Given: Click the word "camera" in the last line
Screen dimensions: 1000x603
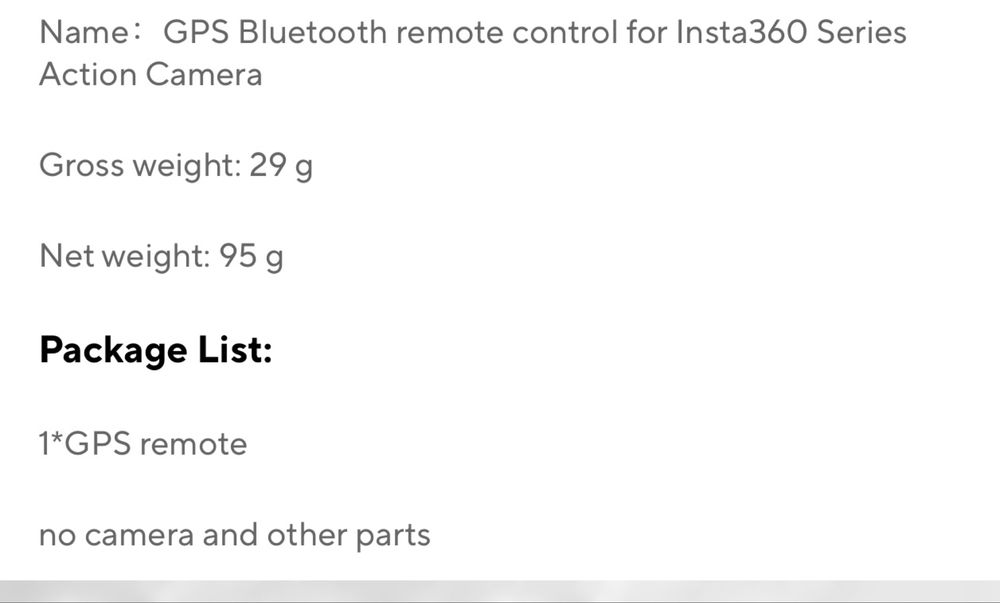Looking at the screenshot, I should 139,535.
